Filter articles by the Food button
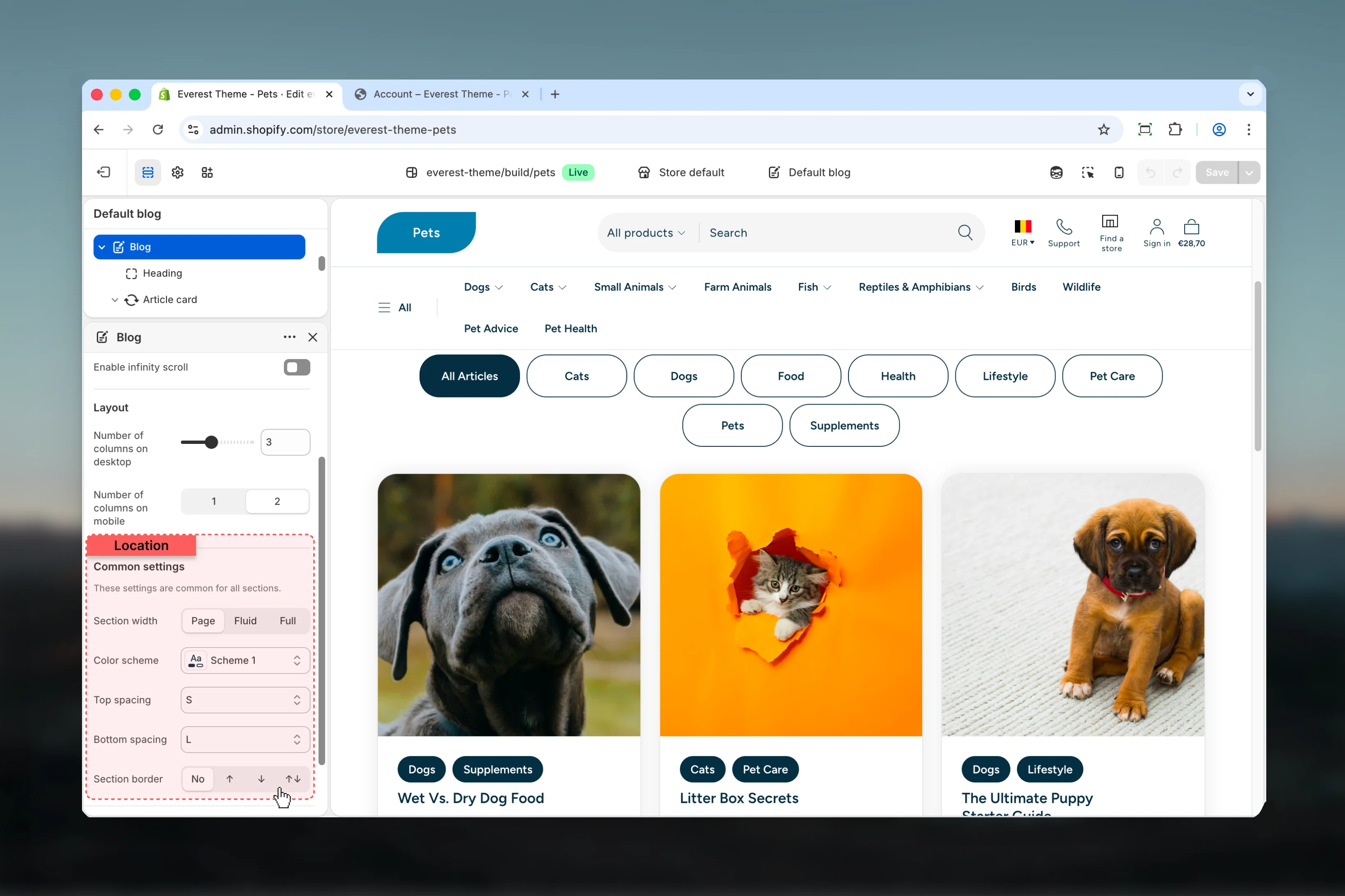1345x896 pixels. coord(791,377)
